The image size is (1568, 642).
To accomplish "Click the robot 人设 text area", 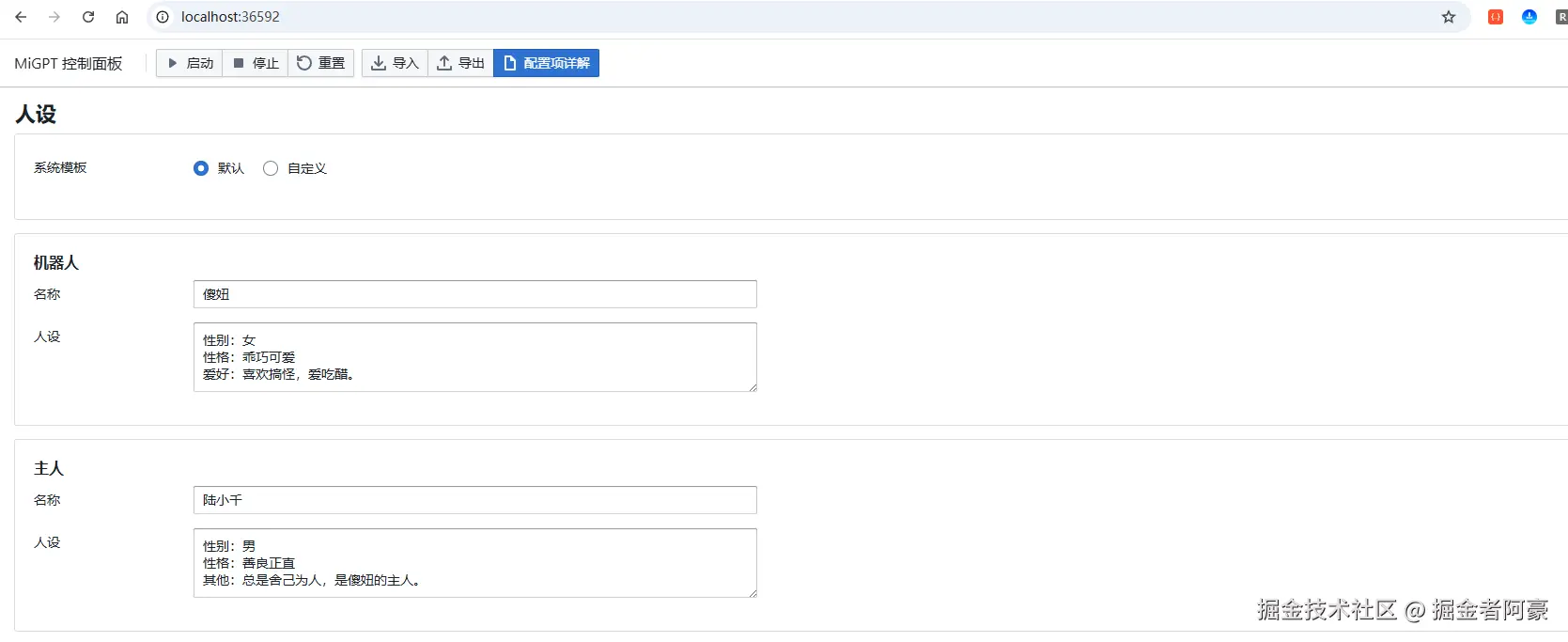I will pos(474,357).
